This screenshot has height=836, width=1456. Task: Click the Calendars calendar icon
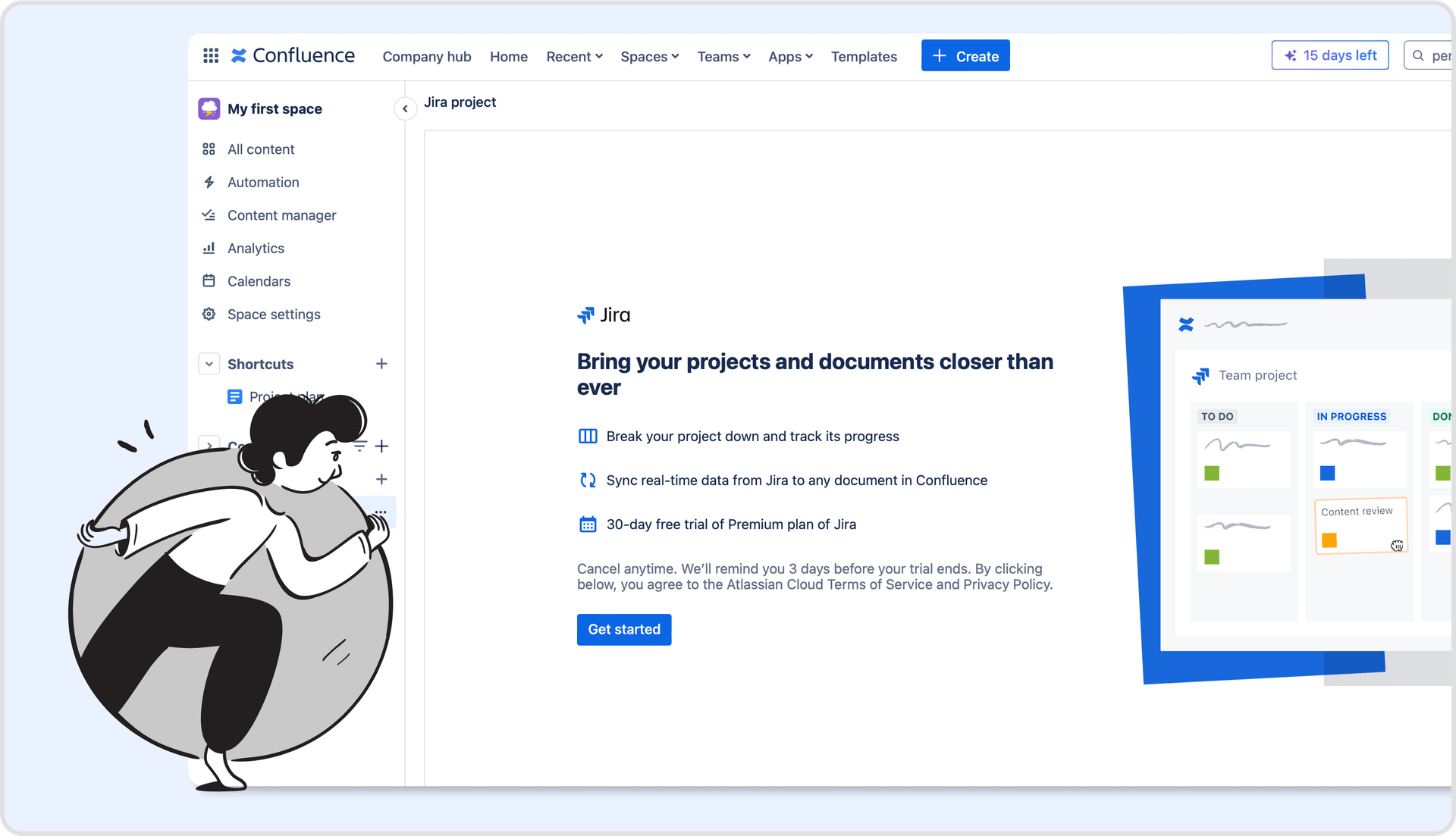point(209,281)
